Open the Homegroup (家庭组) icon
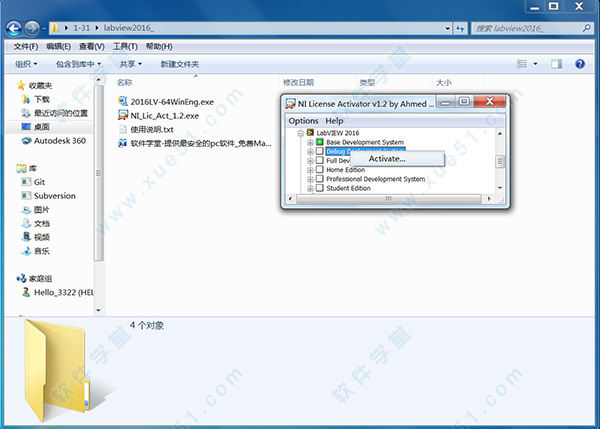The image size is (600, 429). point(21,279)
